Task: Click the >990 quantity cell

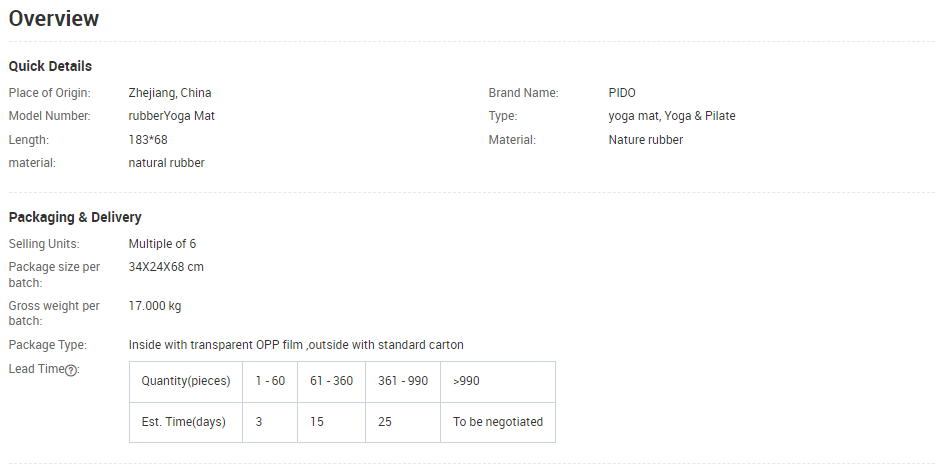Action: tap(465, 381)
